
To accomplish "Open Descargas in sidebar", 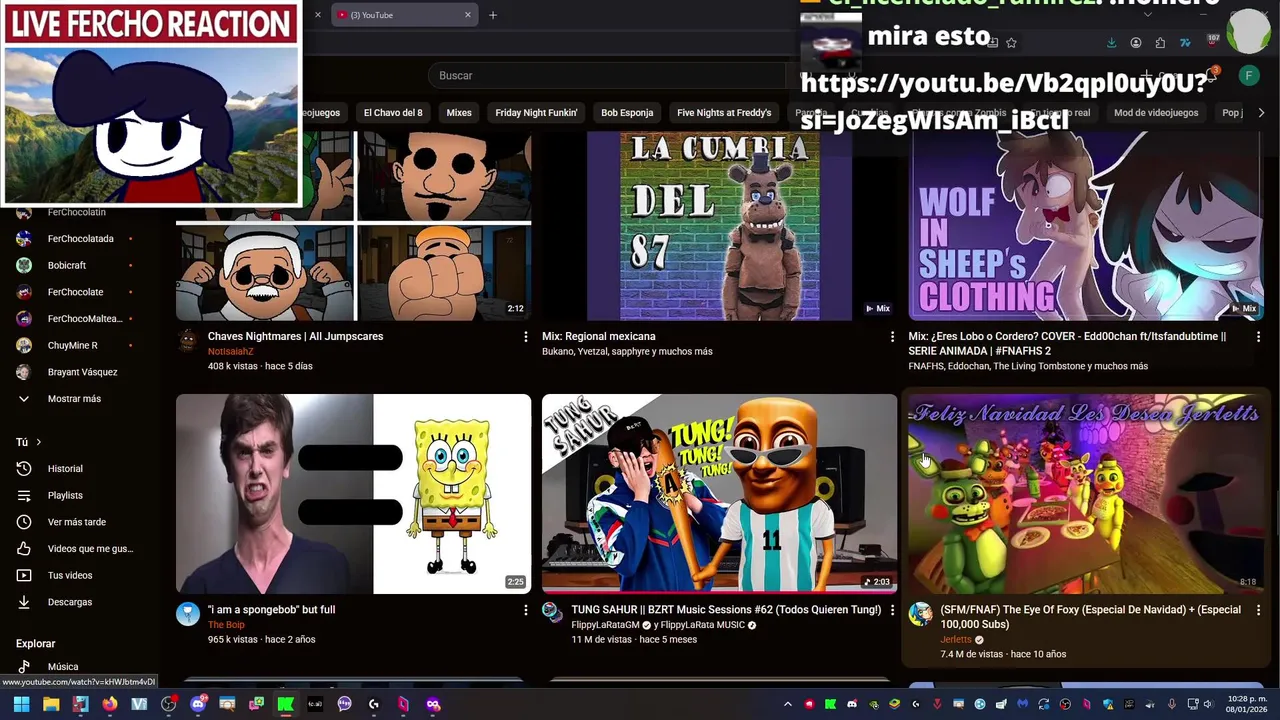I will [70, 602].
